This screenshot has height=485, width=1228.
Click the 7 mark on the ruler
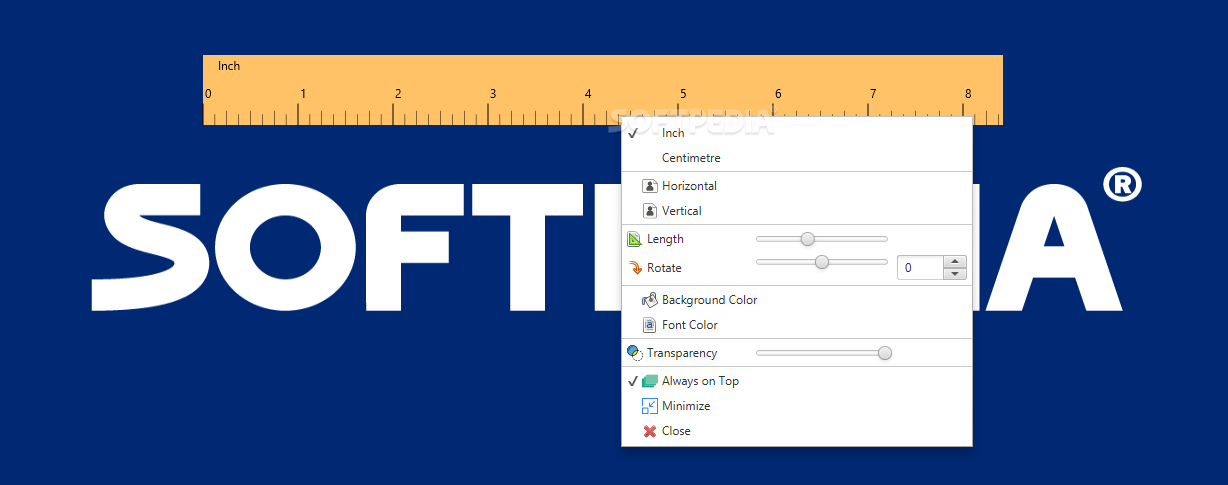pyautogui.click(x=872, y=94)
